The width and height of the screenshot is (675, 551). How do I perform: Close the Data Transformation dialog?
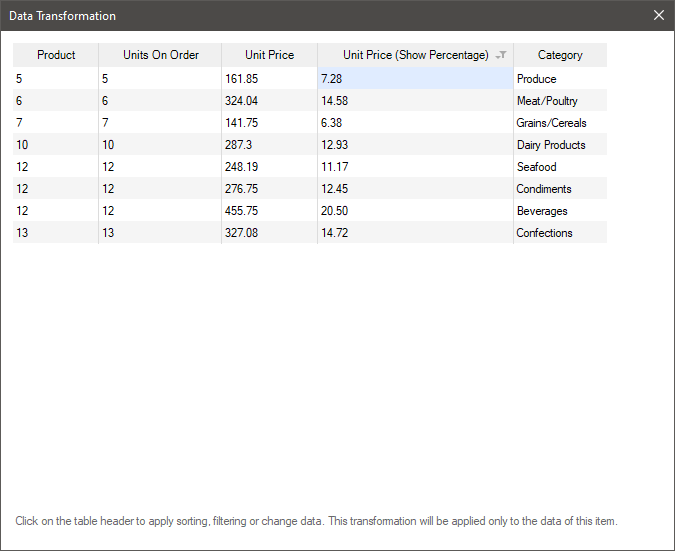(x=658, y=16)
